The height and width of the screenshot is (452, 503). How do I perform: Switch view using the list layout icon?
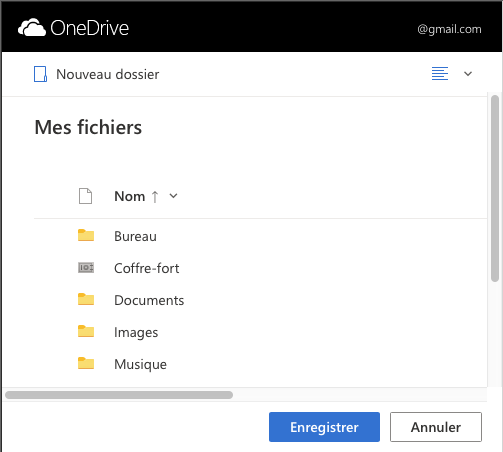click(x=440, y=74)
